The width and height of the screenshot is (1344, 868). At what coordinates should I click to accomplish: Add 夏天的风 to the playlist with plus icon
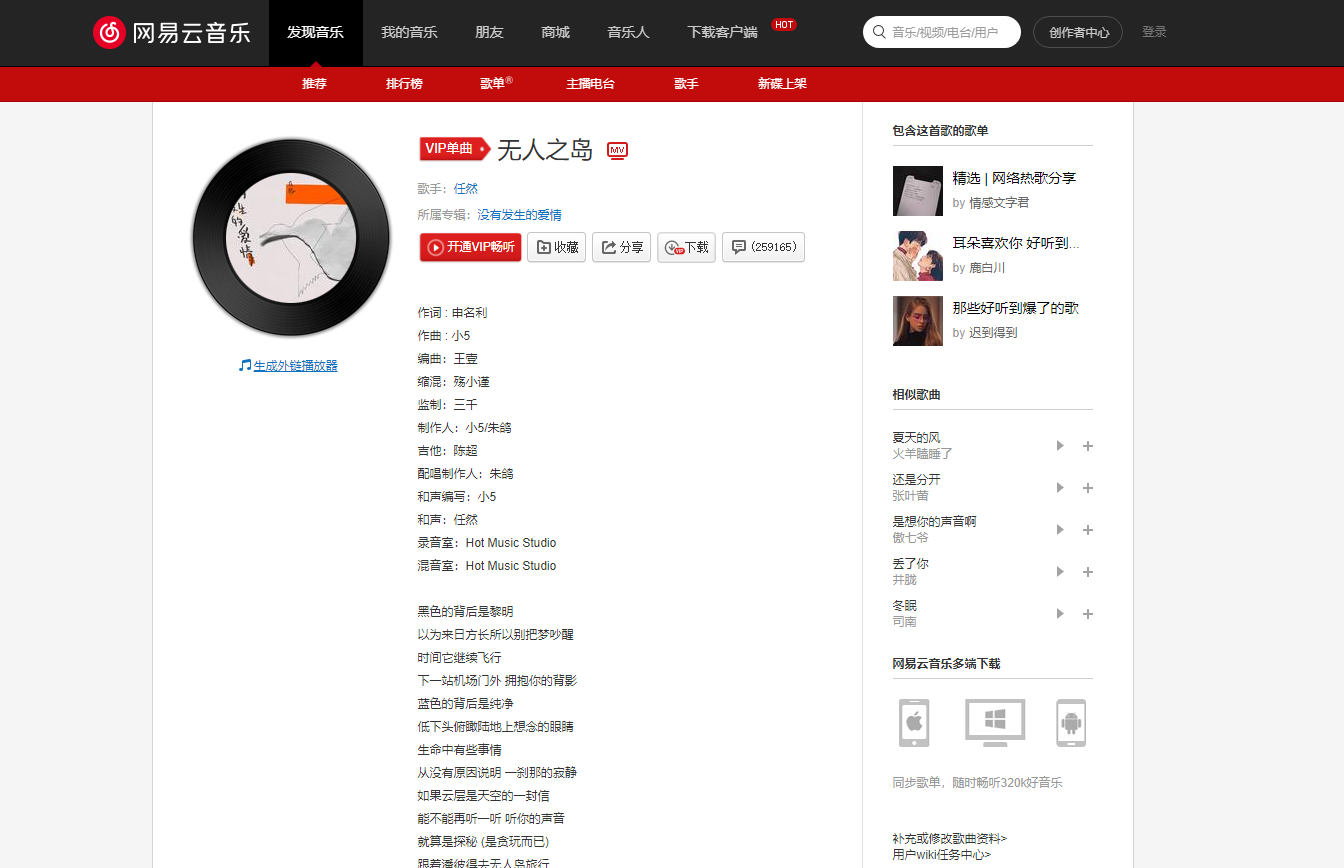pos(1088,446)
